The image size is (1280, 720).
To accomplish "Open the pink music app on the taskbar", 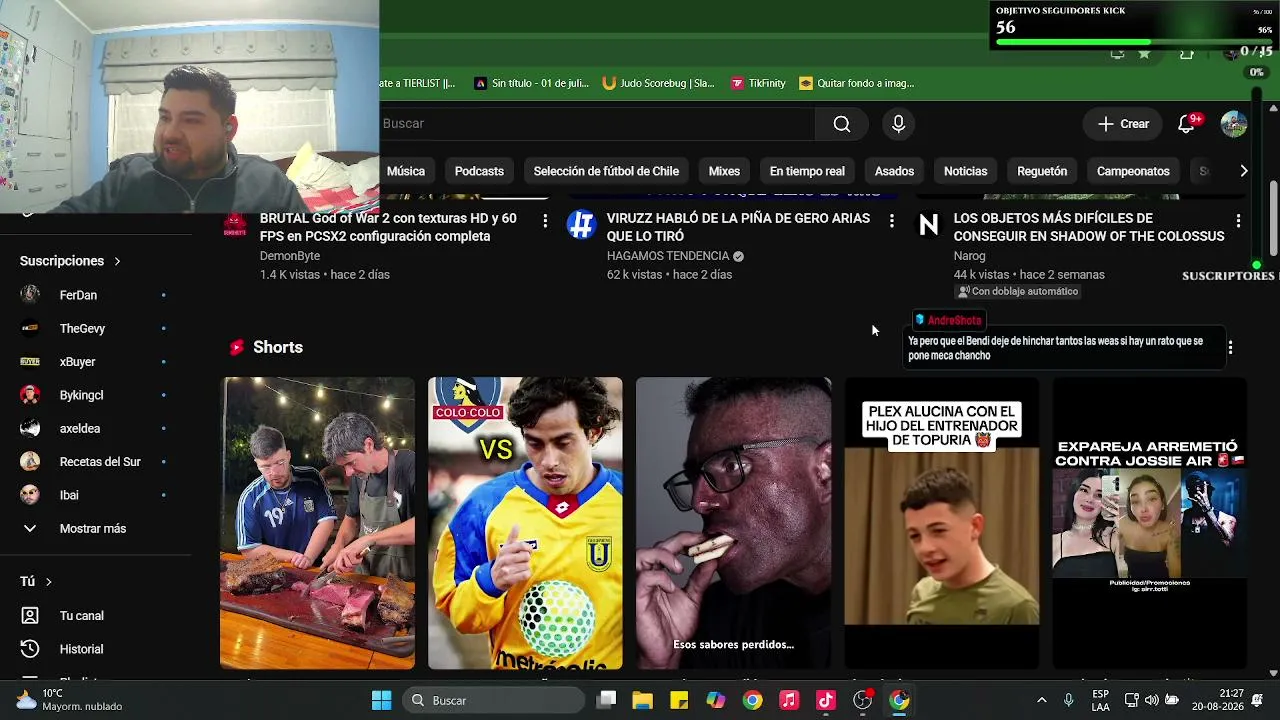I will click(x=789, y=700).
